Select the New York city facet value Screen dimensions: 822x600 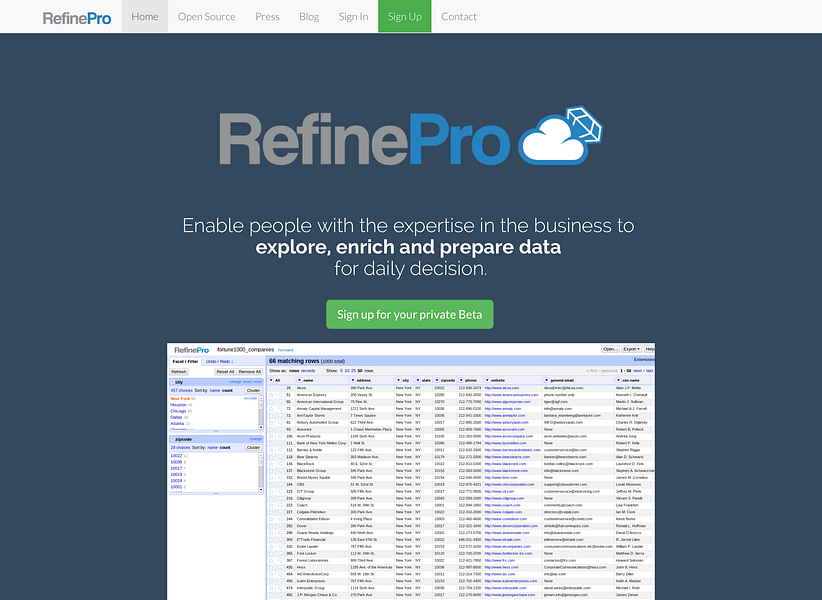[180, 399]
